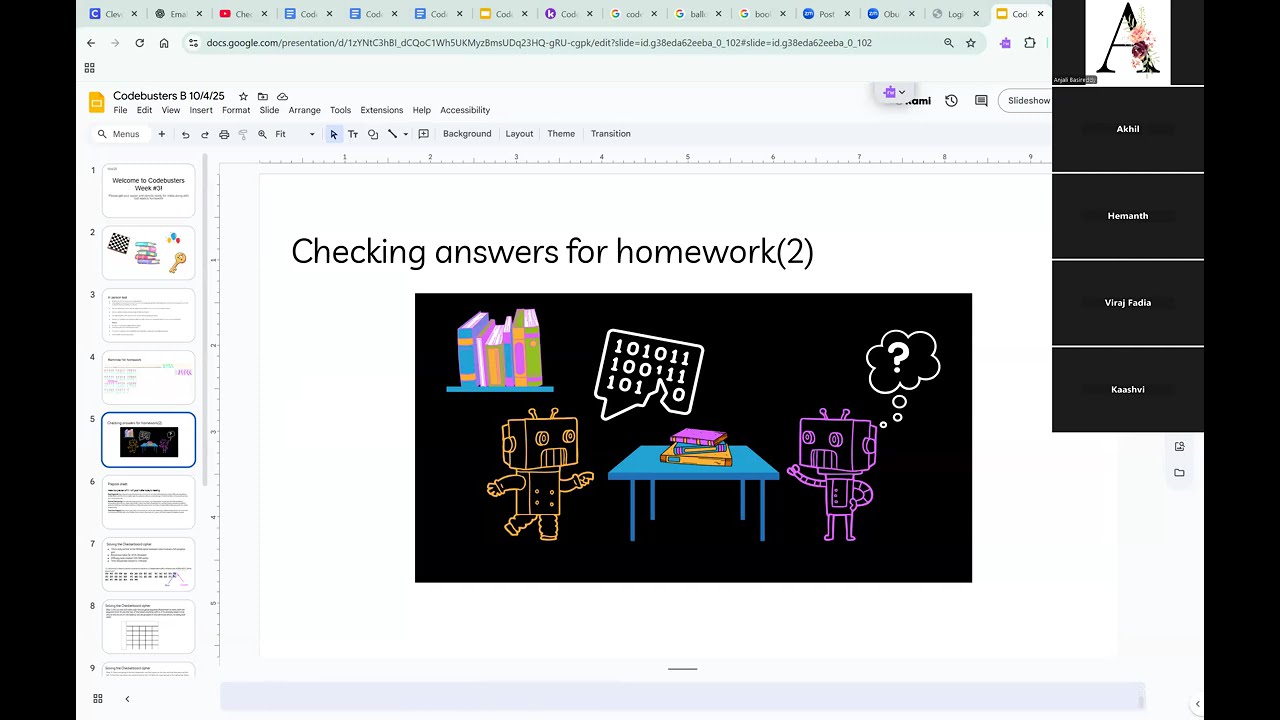The image size is (1280, 720).
Task: Click the Kami extension floating icon
Action: [889, 93]
